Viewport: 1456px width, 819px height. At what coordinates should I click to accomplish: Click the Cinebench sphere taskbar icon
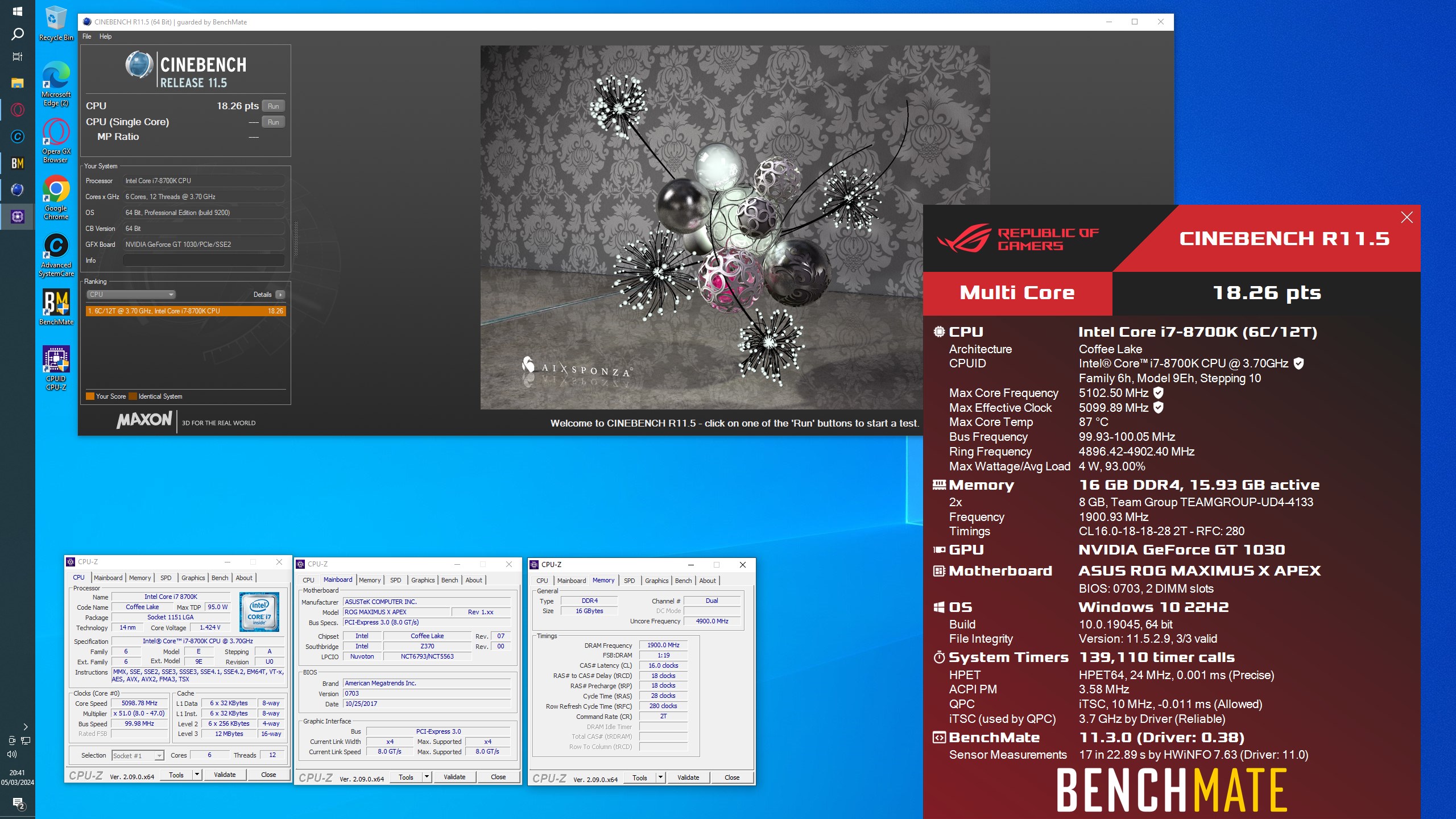17,189
